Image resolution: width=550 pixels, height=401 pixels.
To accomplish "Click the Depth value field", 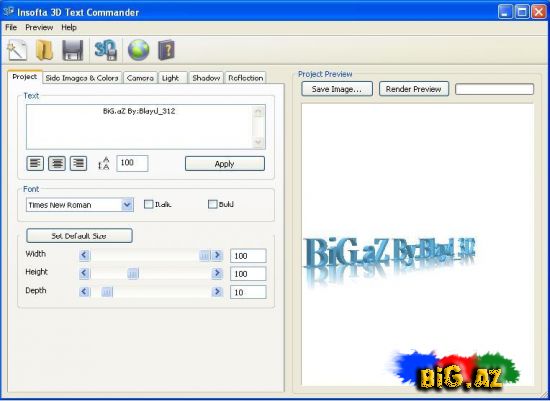I will pos(248,292).
